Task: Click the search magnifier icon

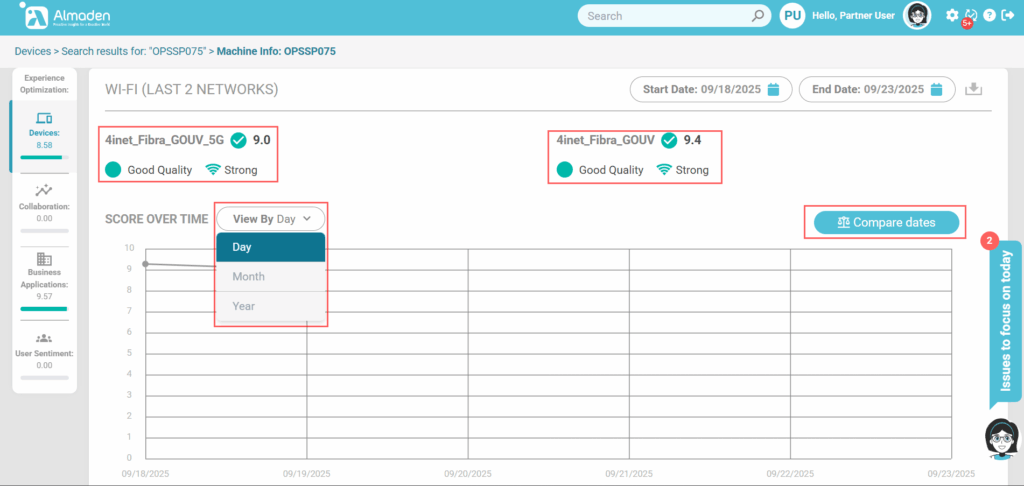Action: point(759,16)
